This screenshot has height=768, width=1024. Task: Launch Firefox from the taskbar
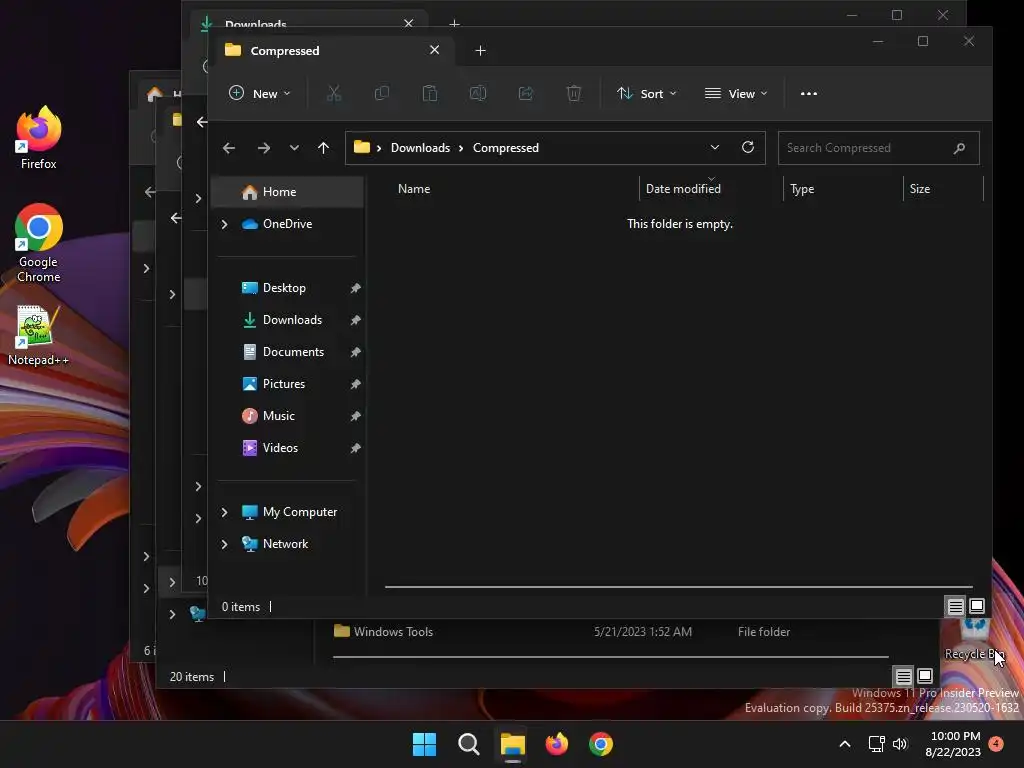point(556,744)
